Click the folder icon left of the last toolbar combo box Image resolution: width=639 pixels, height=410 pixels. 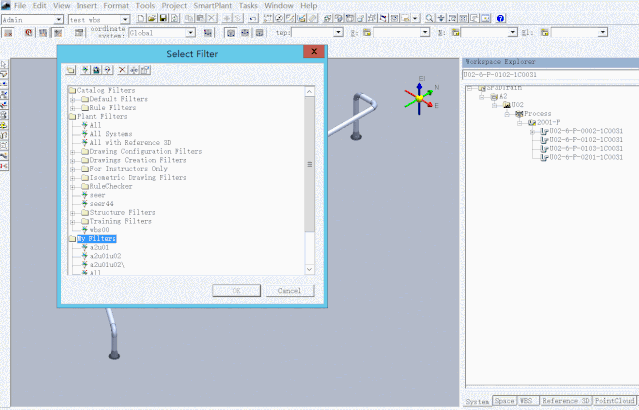tap(545, 33)
